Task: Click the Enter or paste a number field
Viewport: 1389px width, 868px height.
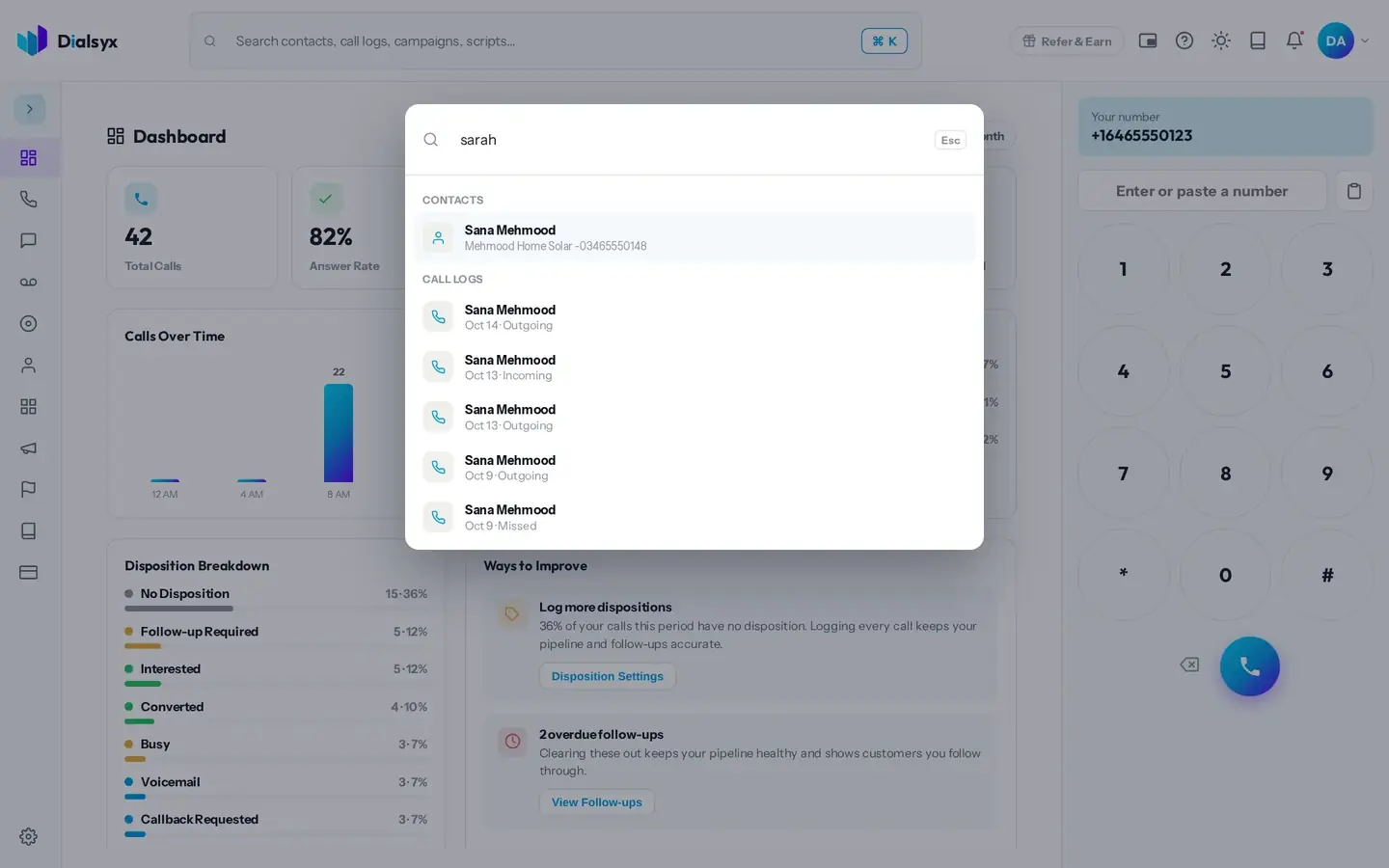Action: (1202, 191)
